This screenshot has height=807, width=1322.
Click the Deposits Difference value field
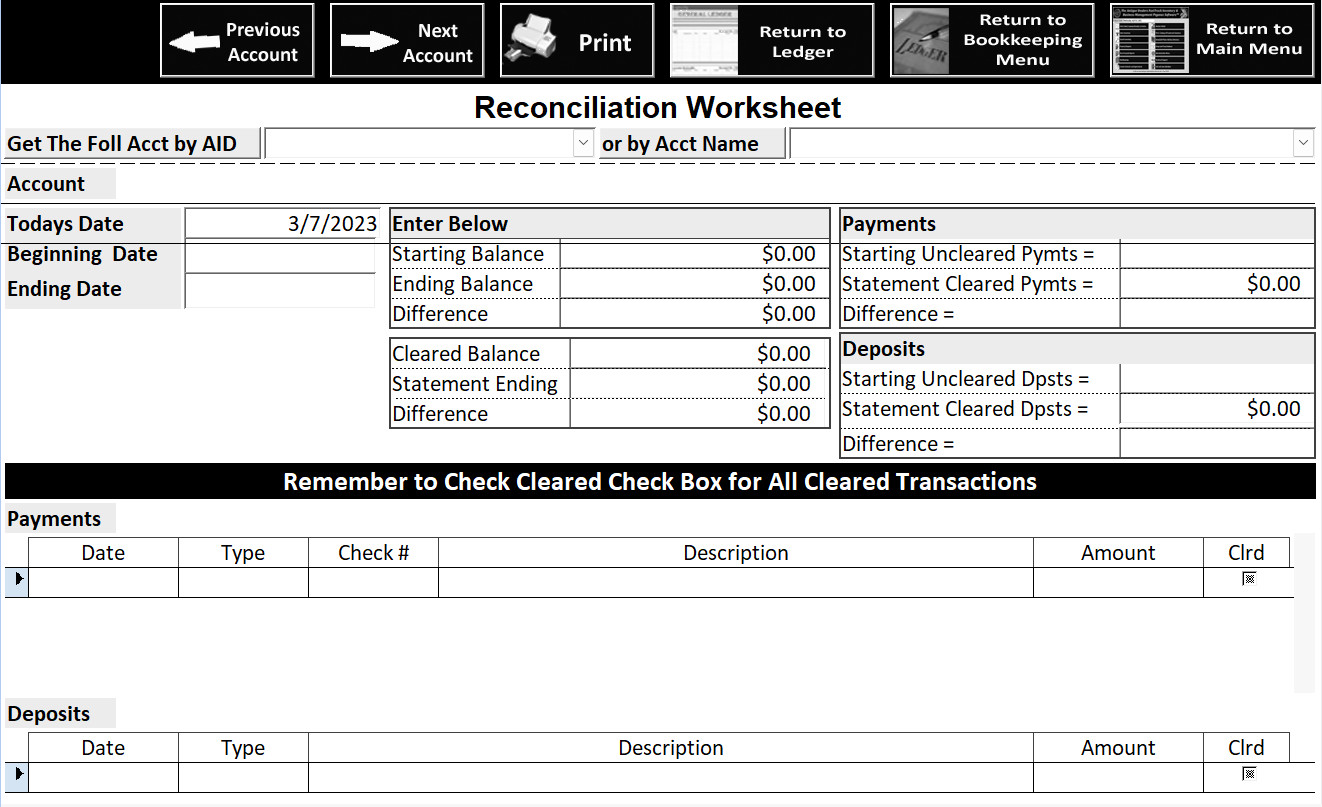pyautogui.click(x=1217, y=443)
